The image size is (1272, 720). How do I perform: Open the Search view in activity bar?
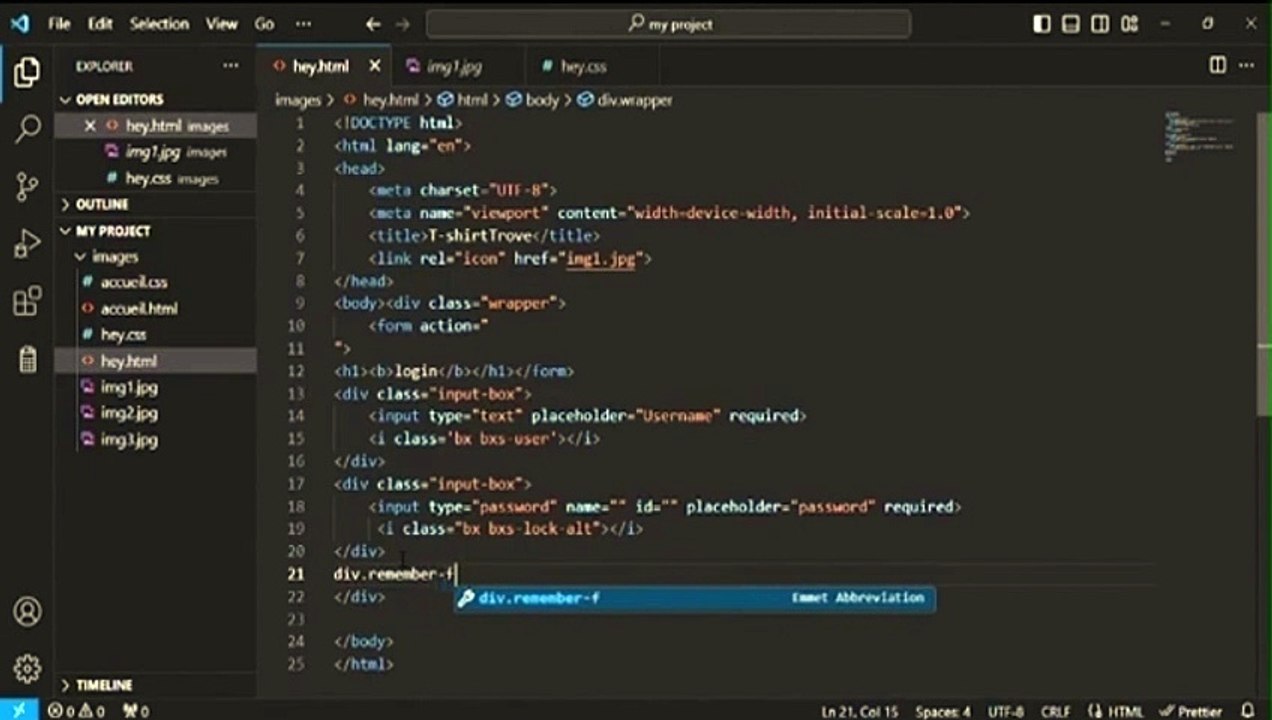point(27,128)
